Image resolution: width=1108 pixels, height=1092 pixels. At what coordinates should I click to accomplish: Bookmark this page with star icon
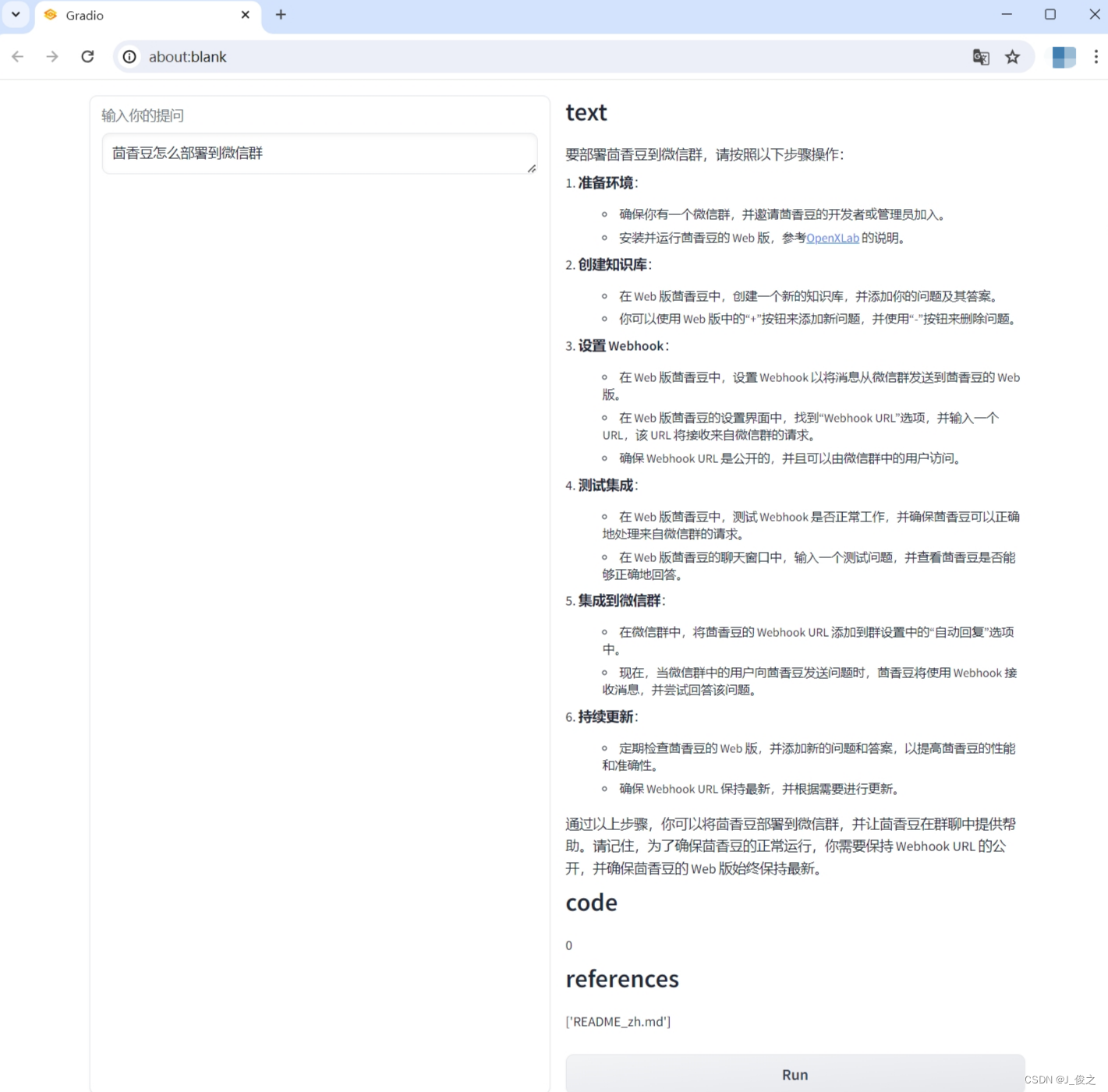tap(1012, 57)
